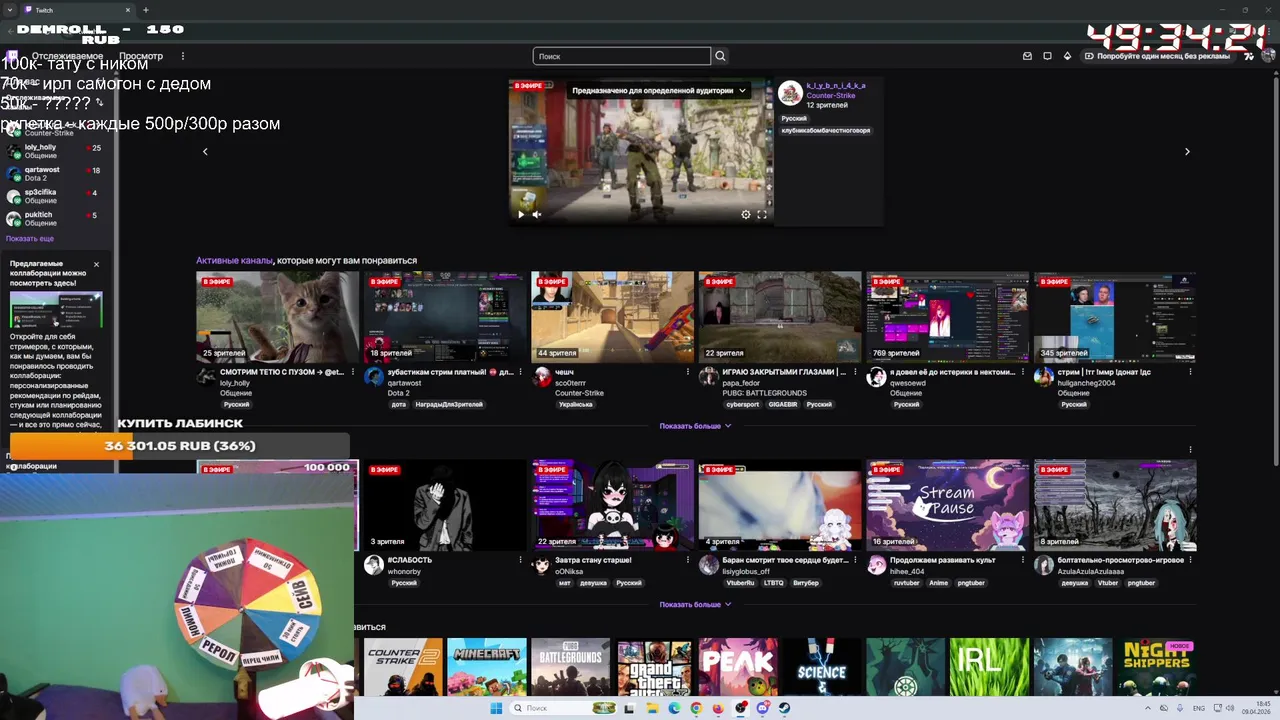This screenshot has height=720, width=1280.
Task: Click the taskbar Поиск search box
Action: pos(563,708)
